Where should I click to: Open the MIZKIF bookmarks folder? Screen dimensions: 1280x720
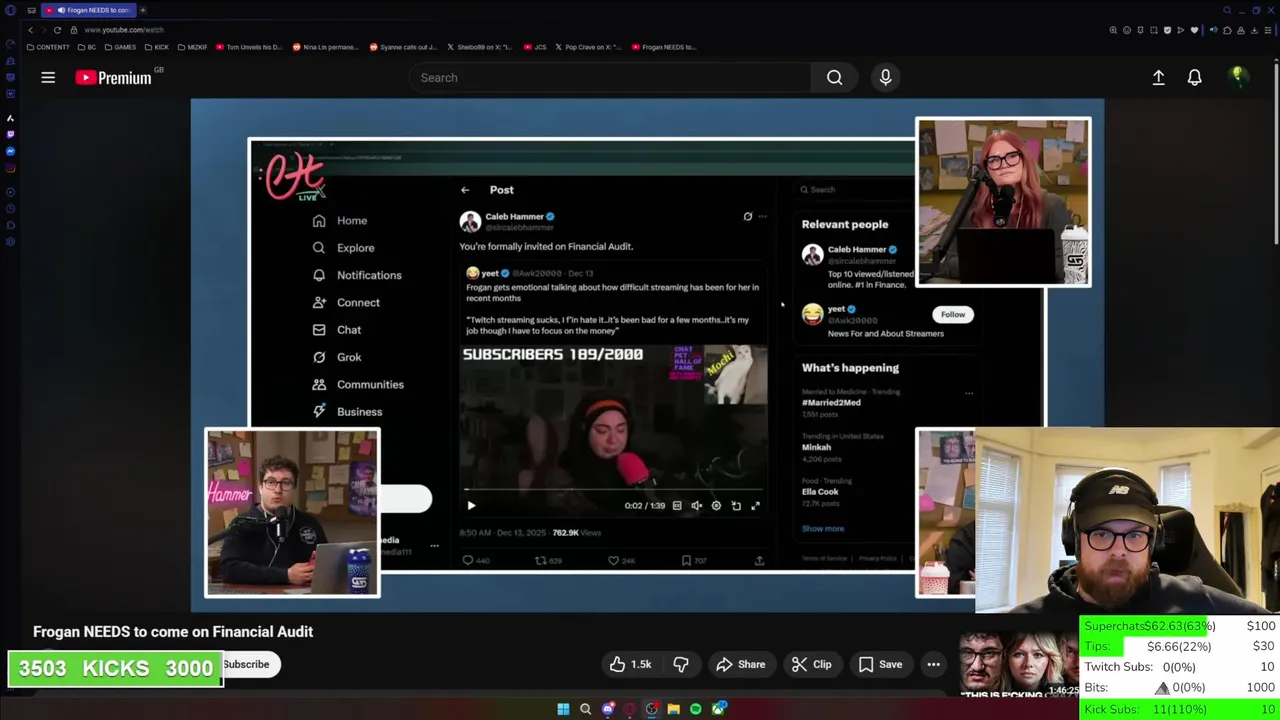194,47
